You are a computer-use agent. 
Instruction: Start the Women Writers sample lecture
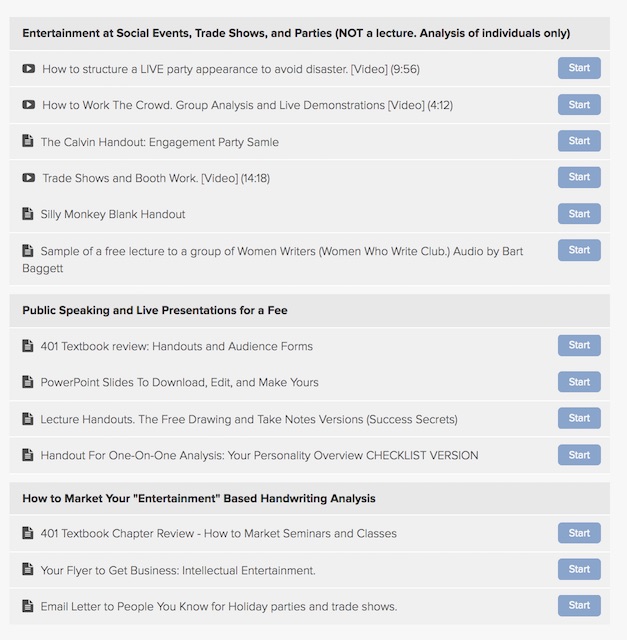pos(579,250)
